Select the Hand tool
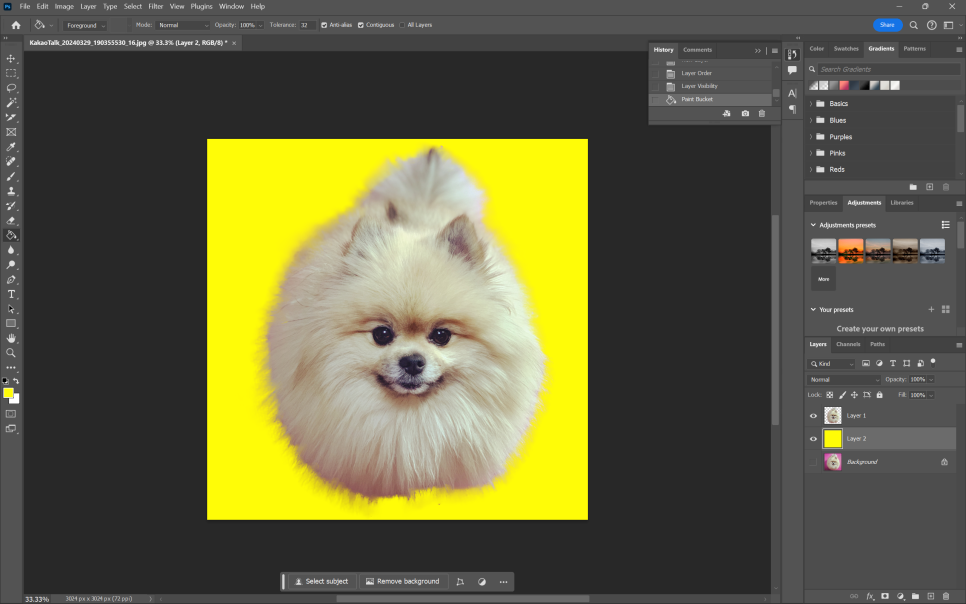 coord(11,338)
